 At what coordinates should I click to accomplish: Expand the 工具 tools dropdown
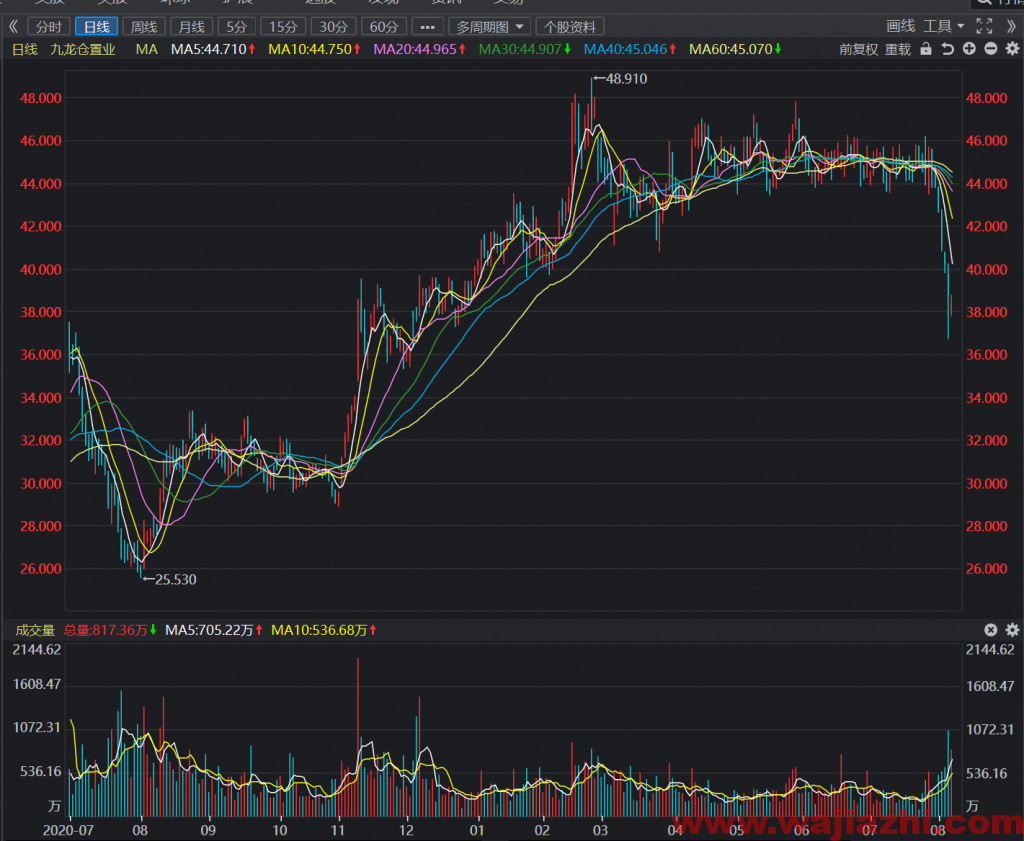pyautogui.click(x=944, y=26)
